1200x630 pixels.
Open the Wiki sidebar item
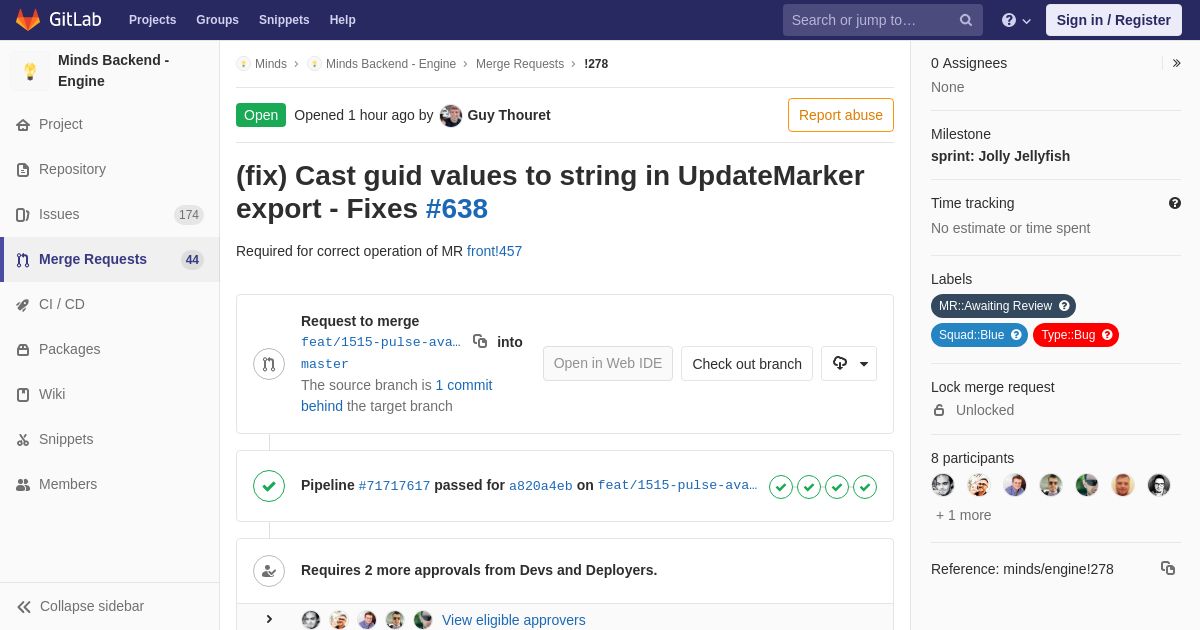point(110,394)
